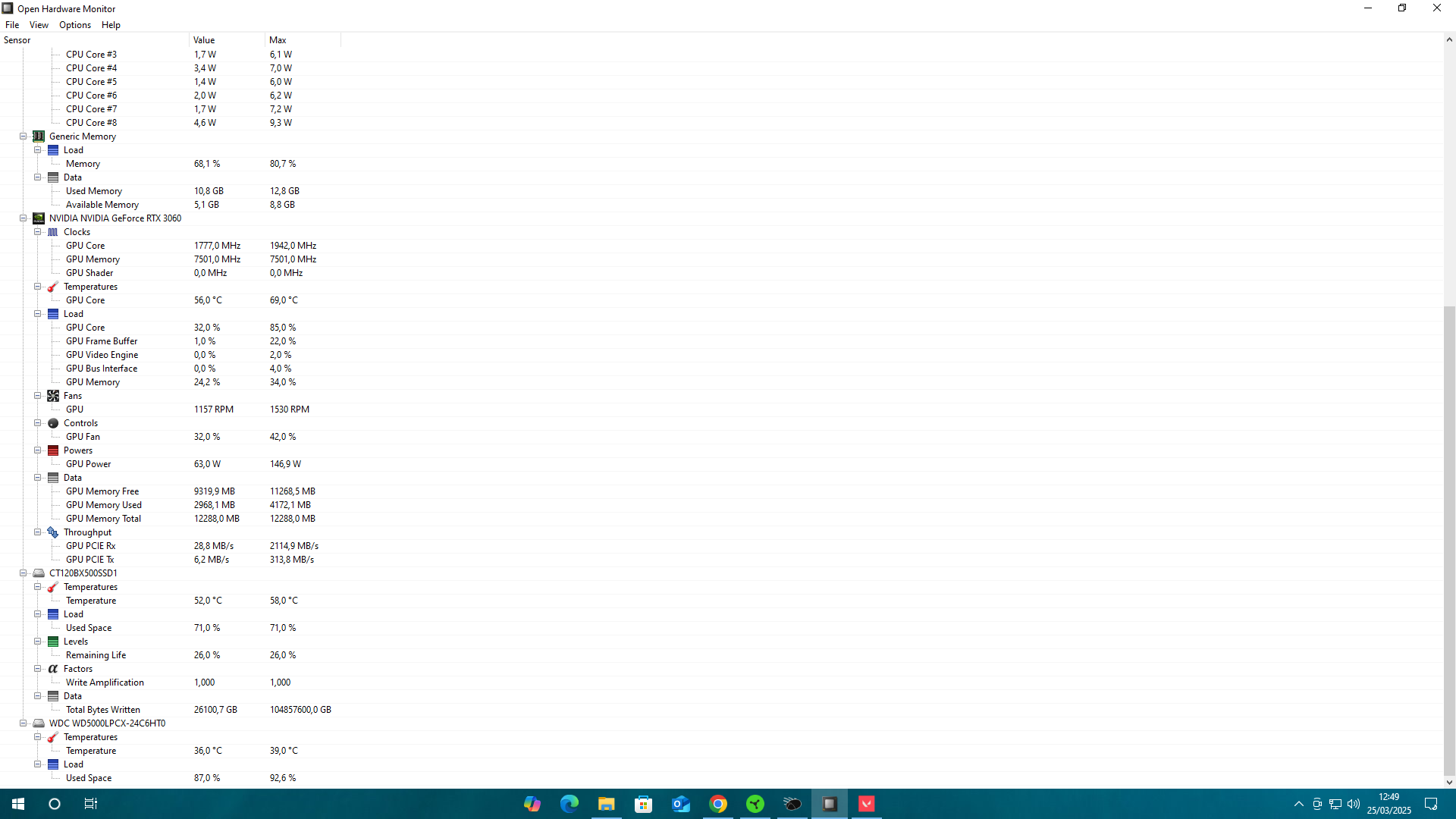The height and width of the screenshot is (819, 1456).
Task: Open Outlook from the taskbar
Action: [681, 804]
